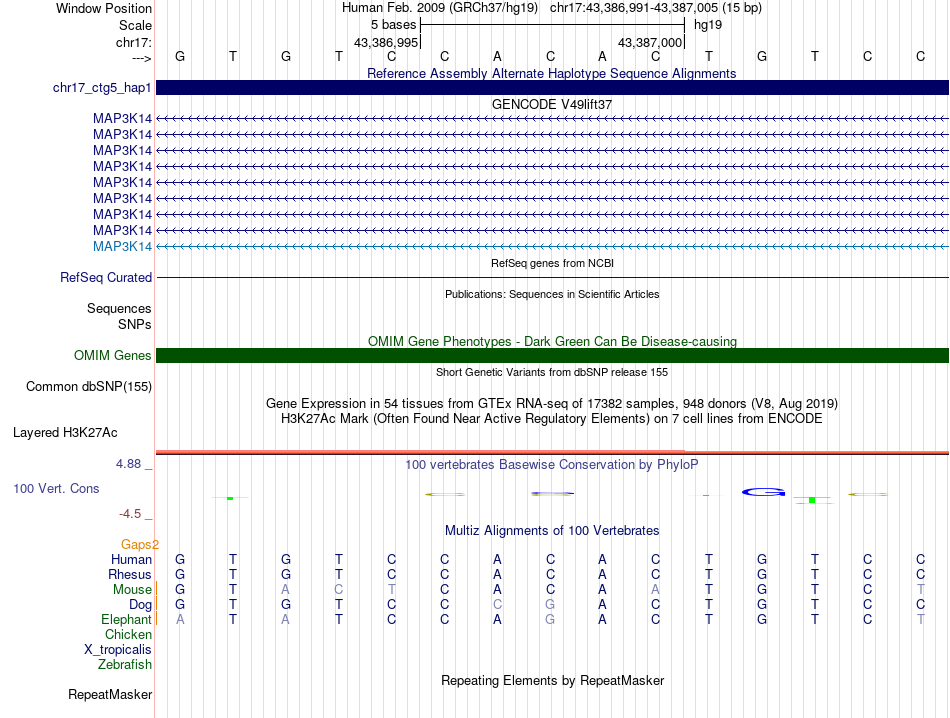Click the 4.88 upper conservation scale value
Image resolution: width=950 pixels, height=718 pixels.
(x=128, y=464)
